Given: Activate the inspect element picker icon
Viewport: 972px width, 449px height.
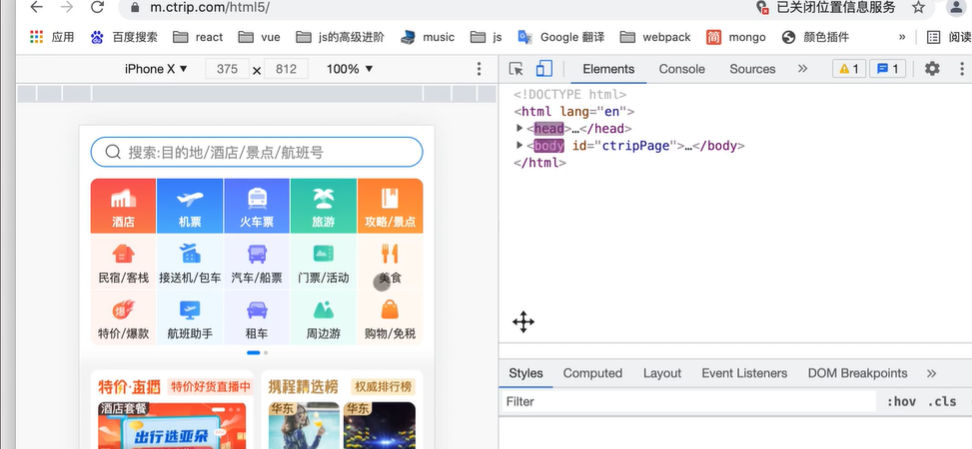Looking at the screenshot, I should pos(516,69).
